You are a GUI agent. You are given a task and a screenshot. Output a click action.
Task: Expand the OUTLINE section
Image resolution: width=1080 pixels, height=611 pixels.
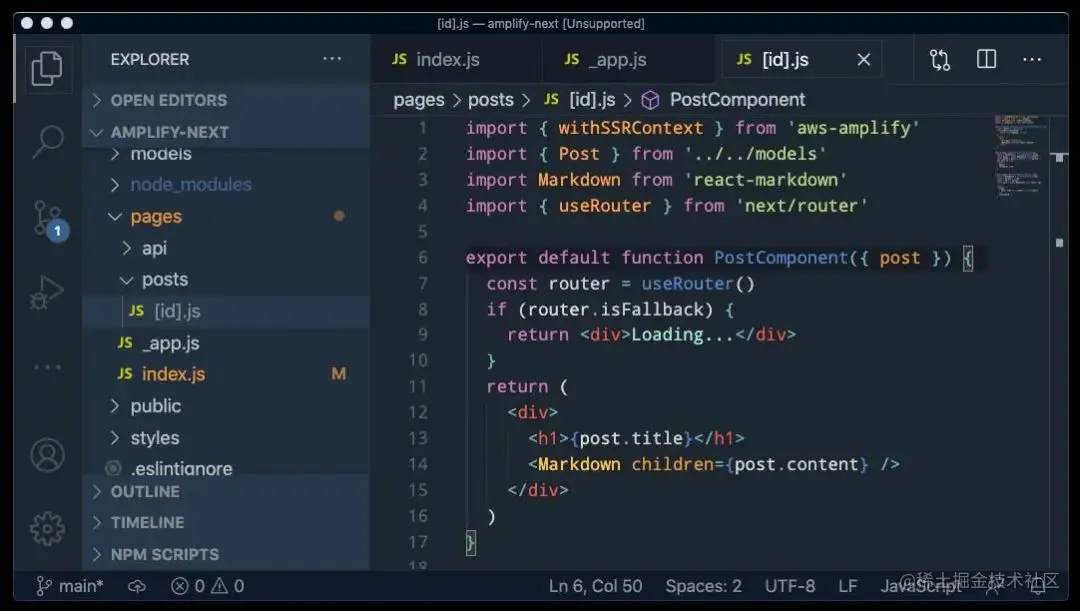226,492
